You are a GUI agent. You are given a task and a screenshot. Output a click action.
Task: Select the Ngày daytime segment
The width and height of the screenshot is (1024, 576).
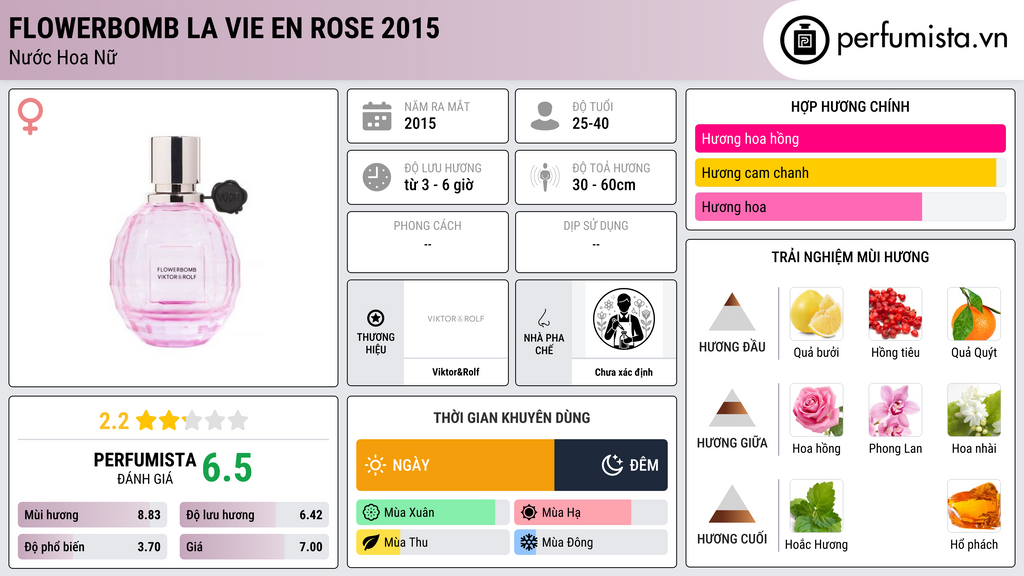[x=455, y=465]
